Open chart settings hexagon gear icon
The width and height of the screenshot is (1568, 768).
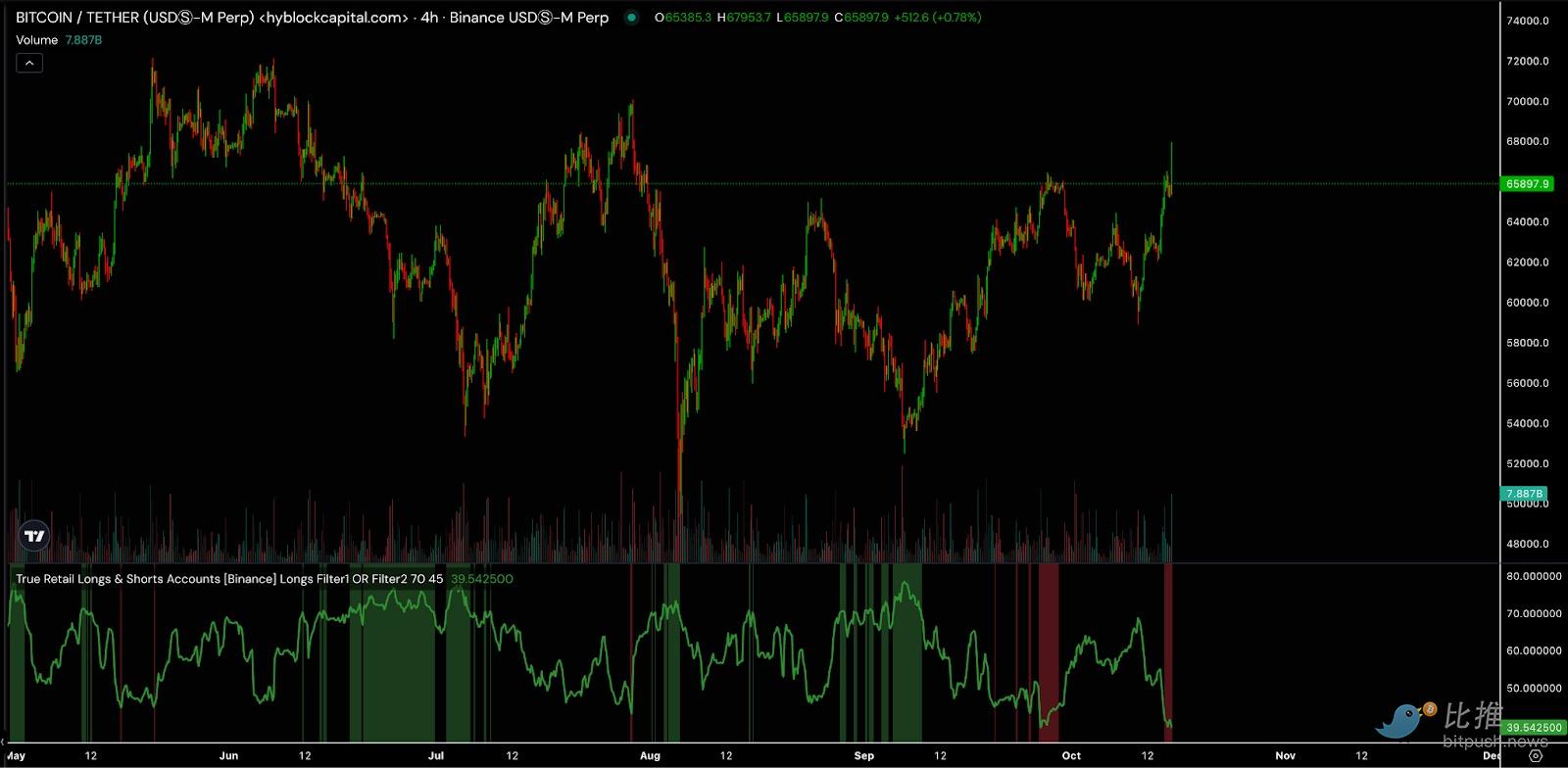click(1536, 756)
